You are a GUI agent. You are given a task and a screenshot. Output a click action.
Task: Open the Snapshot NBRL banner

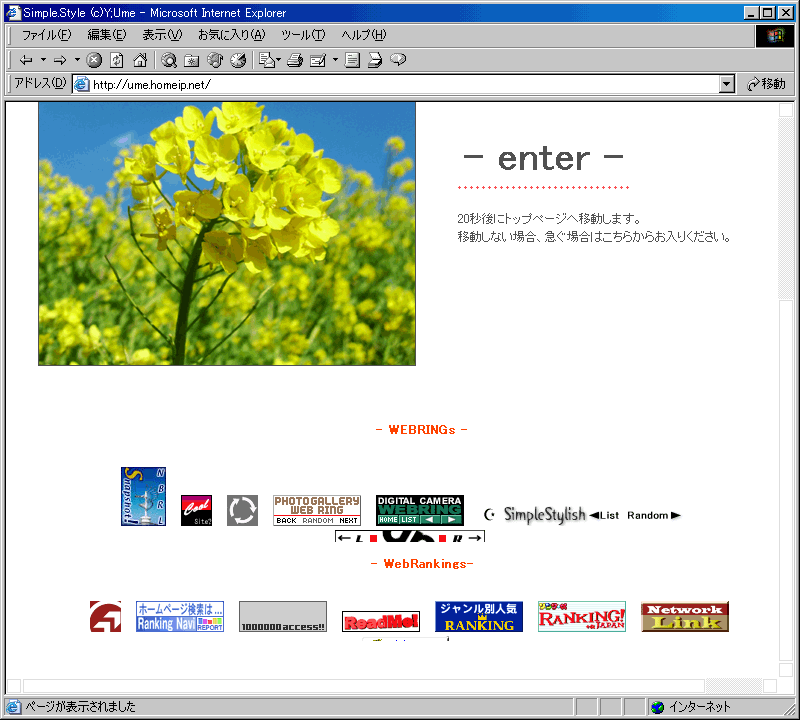coord(143,496)
